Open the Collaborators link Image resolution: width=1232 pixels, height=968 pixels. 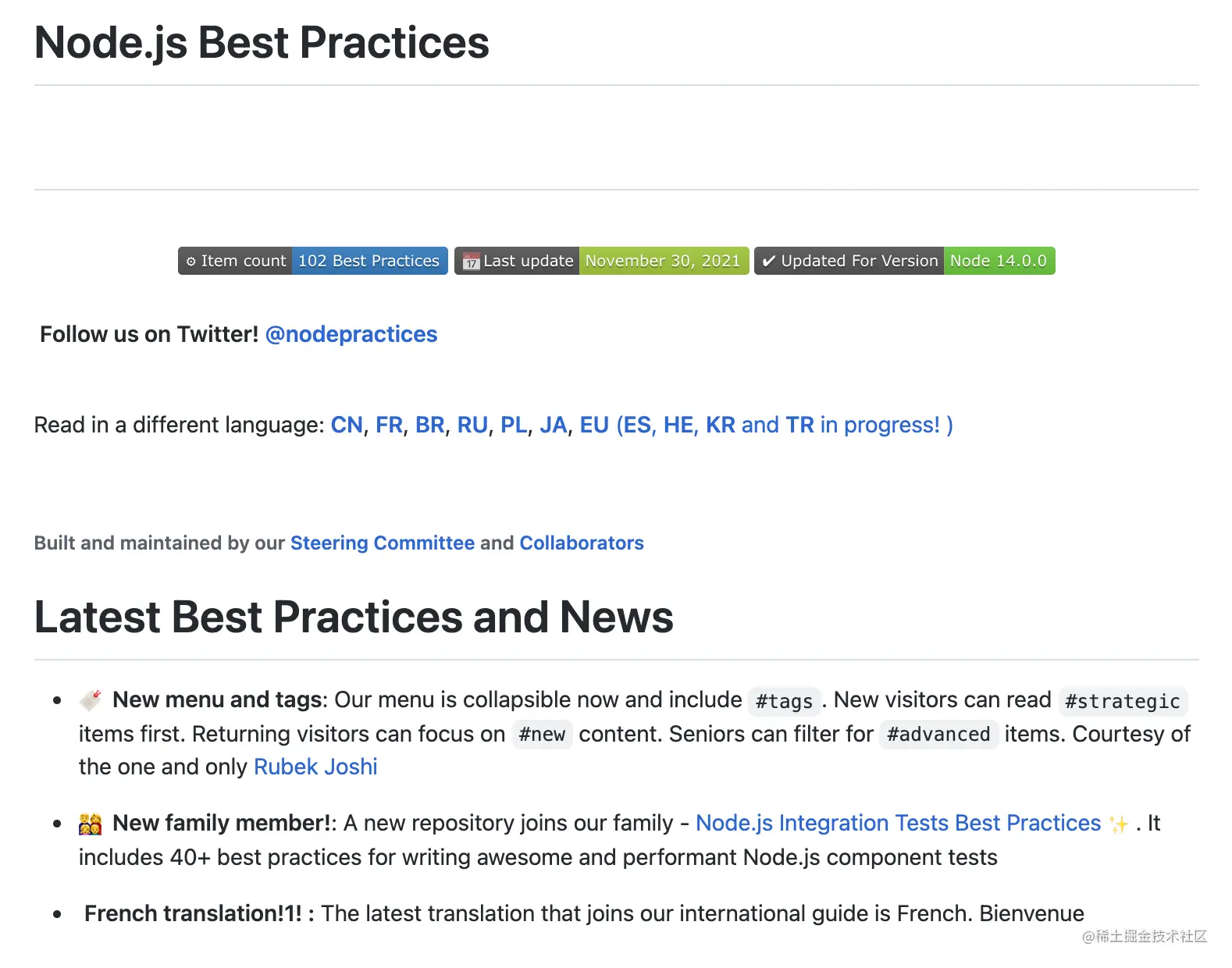click(x=582, y=543)
